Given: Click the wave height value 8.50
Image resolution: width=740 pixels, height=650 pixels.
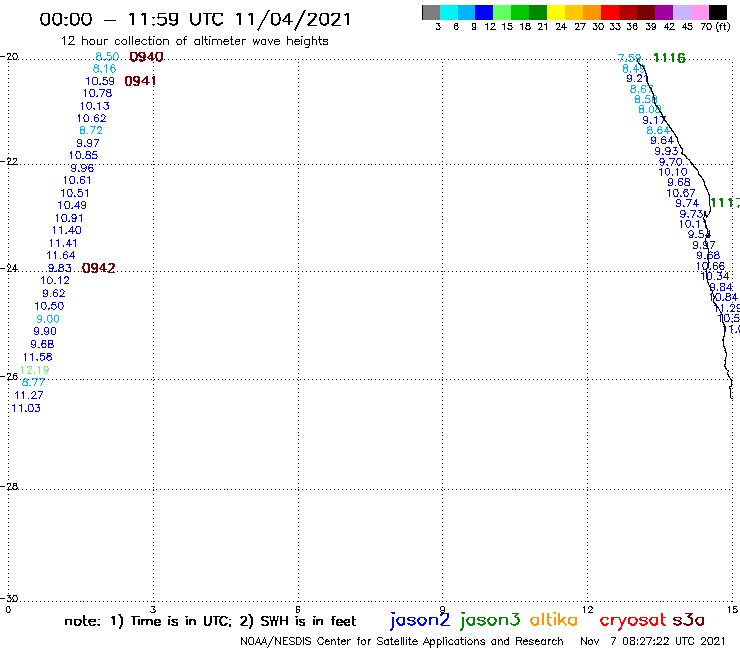Looking at the screenshot, I should coord(107,57).
